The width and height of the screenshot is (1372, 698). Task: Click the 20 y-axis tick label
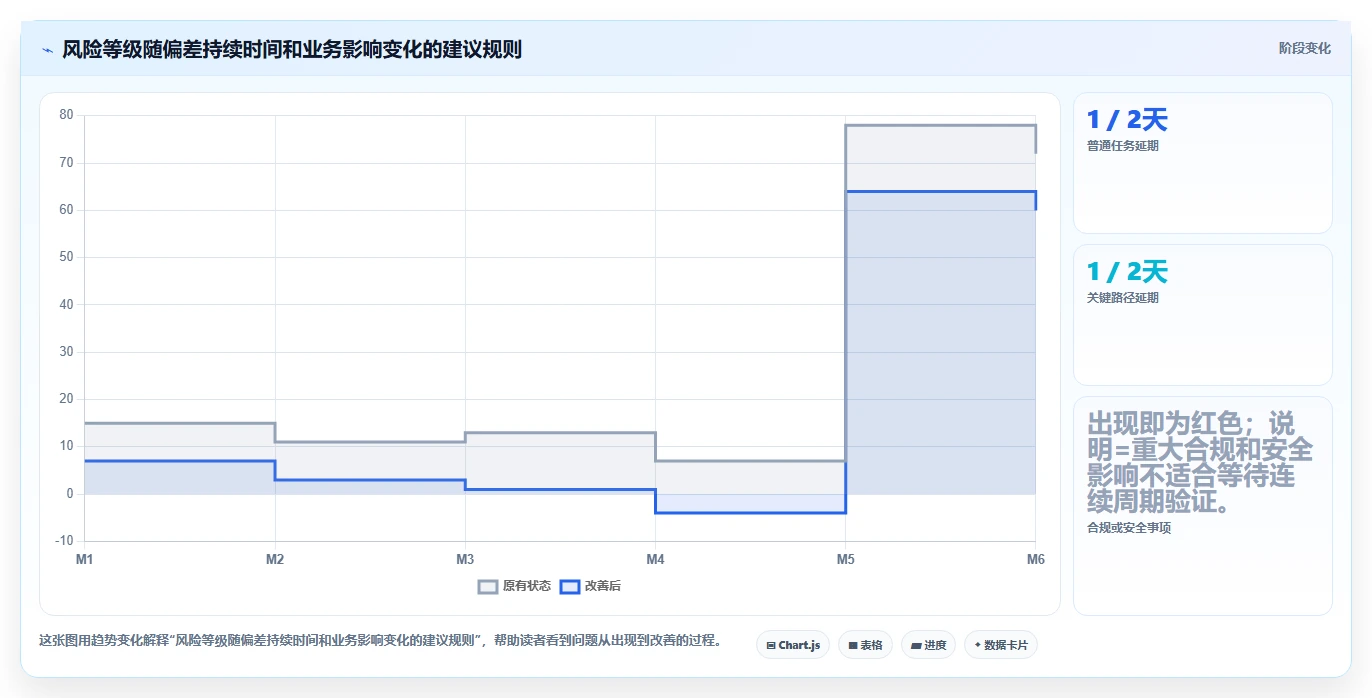66,399
